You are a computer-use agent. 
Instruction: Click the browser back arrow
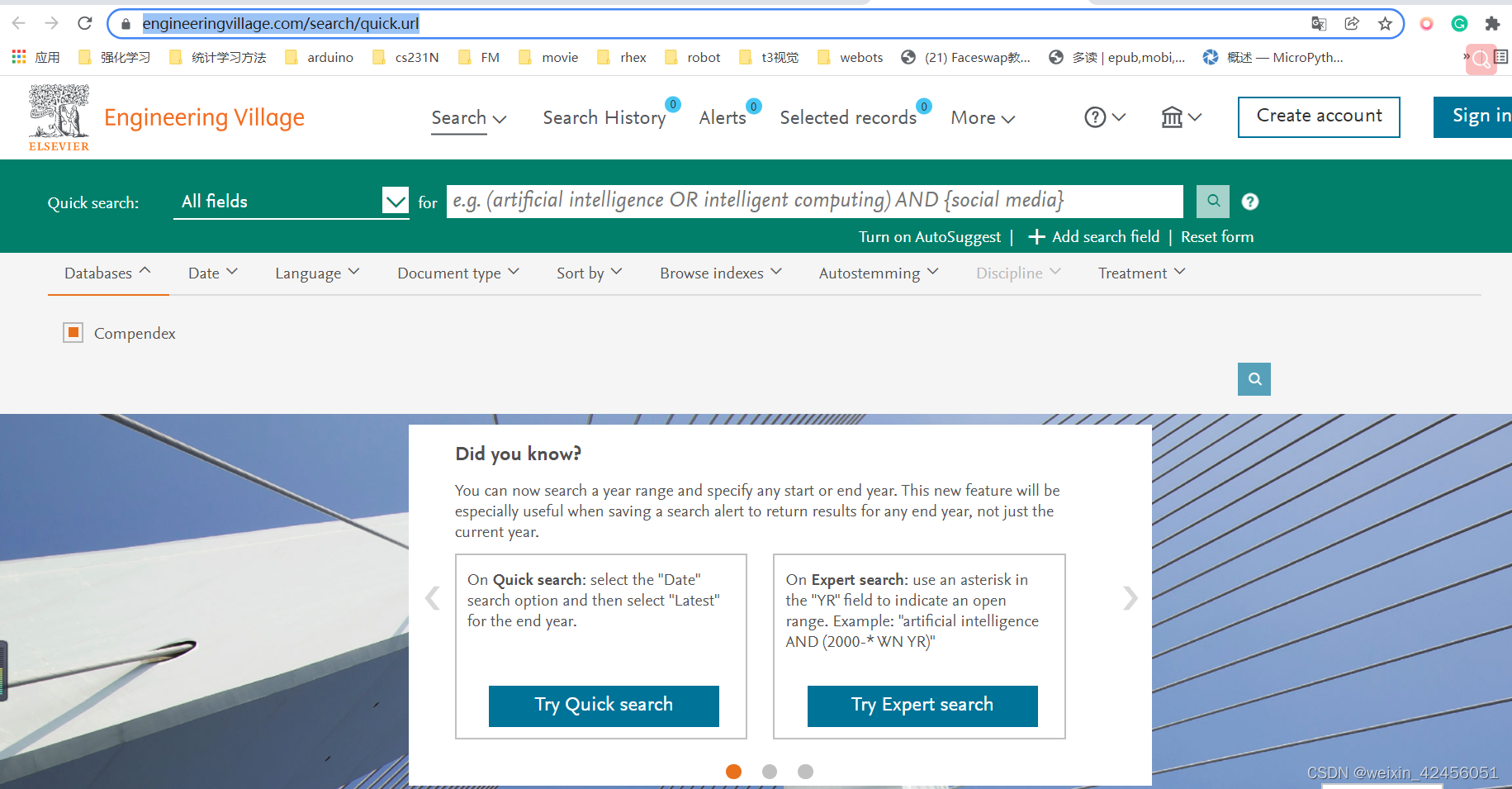[18, 23]
